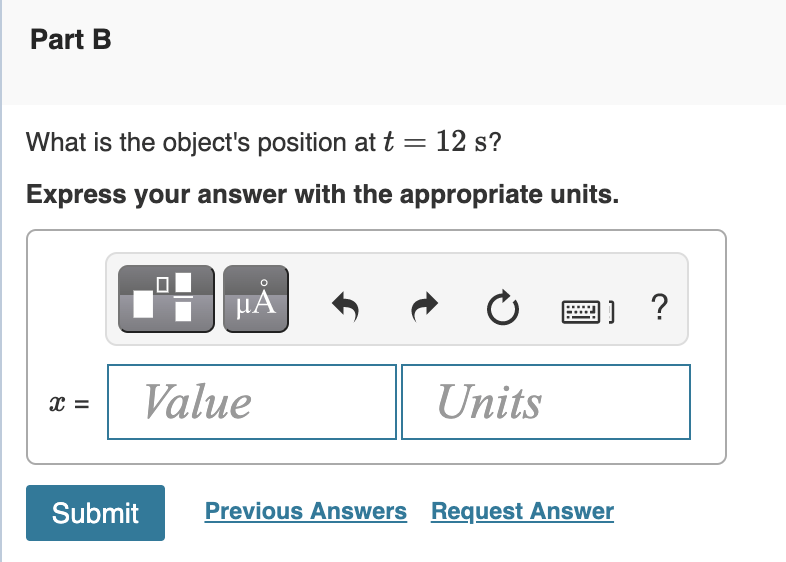Focus the Units input field

545,402
